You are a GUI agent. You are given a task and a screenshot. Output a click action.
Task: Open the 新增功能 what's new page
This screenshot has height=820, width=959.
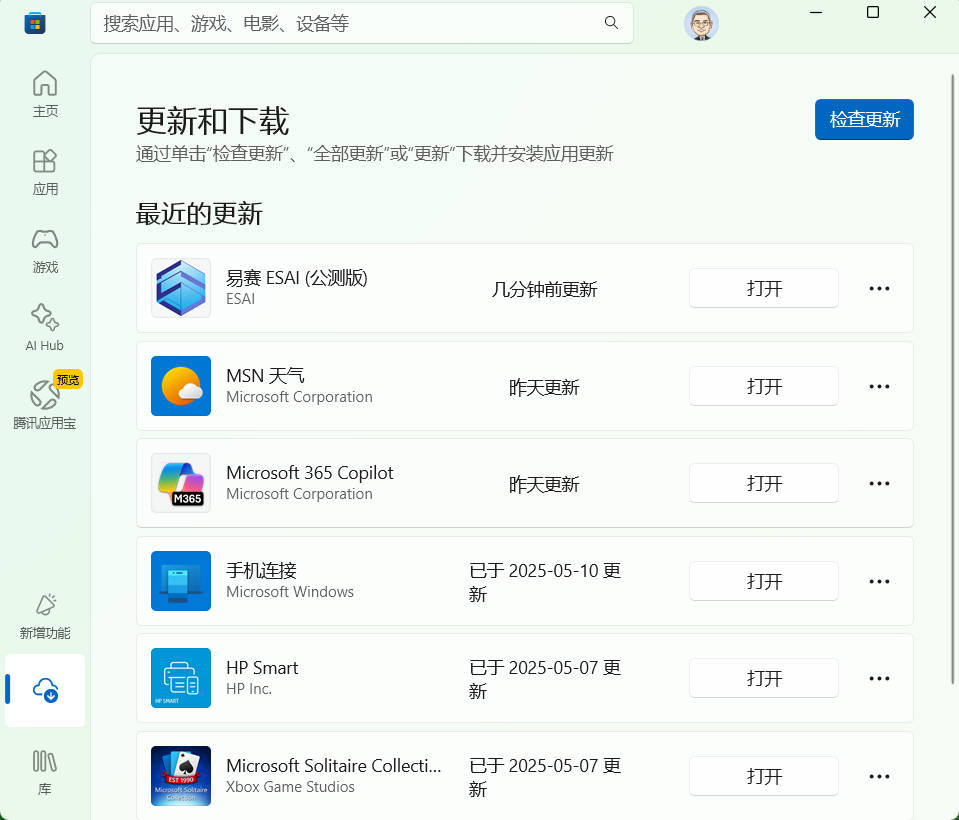[45, 616]
